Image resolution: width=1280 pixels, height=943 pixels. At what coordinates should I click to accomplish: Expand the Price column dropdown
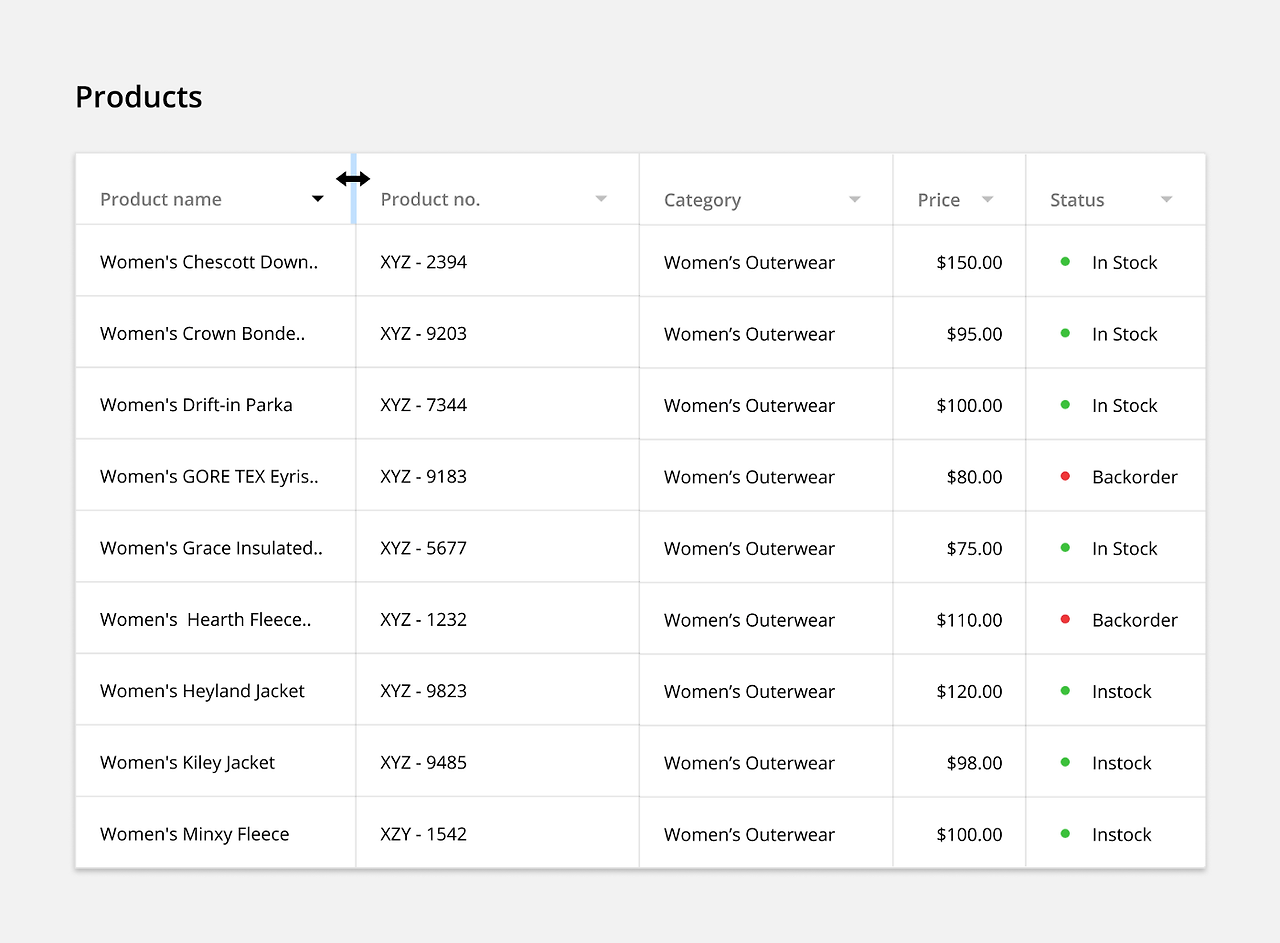[x=987, y=199]
